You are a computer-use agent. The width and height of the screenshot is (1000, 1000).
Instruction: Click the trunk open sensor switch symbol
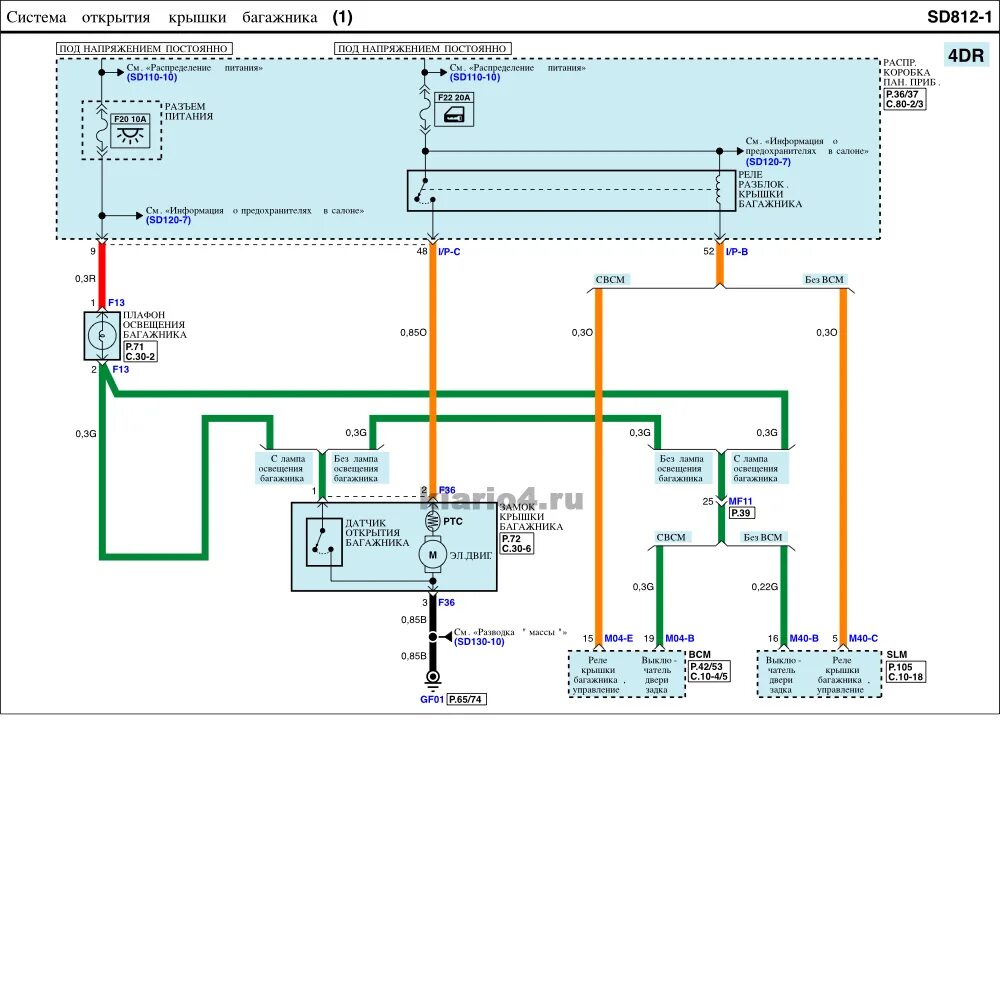coord(324,542)
